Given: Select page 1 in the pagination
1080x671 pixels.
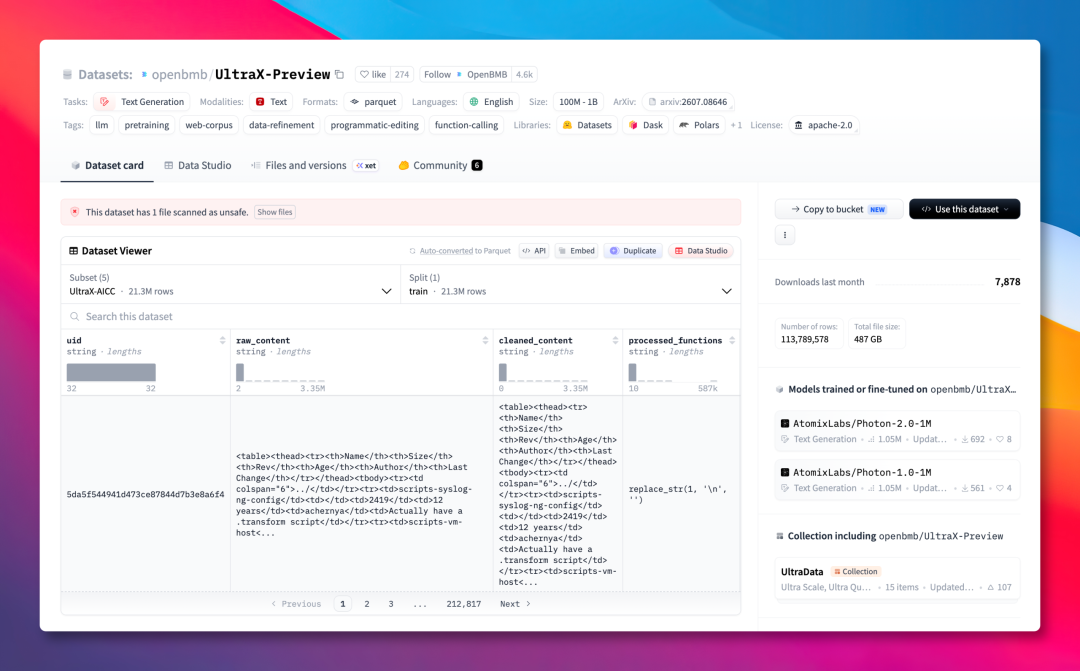Looking at the screenshot, I should pyautogui.click(x=343, y=604).
